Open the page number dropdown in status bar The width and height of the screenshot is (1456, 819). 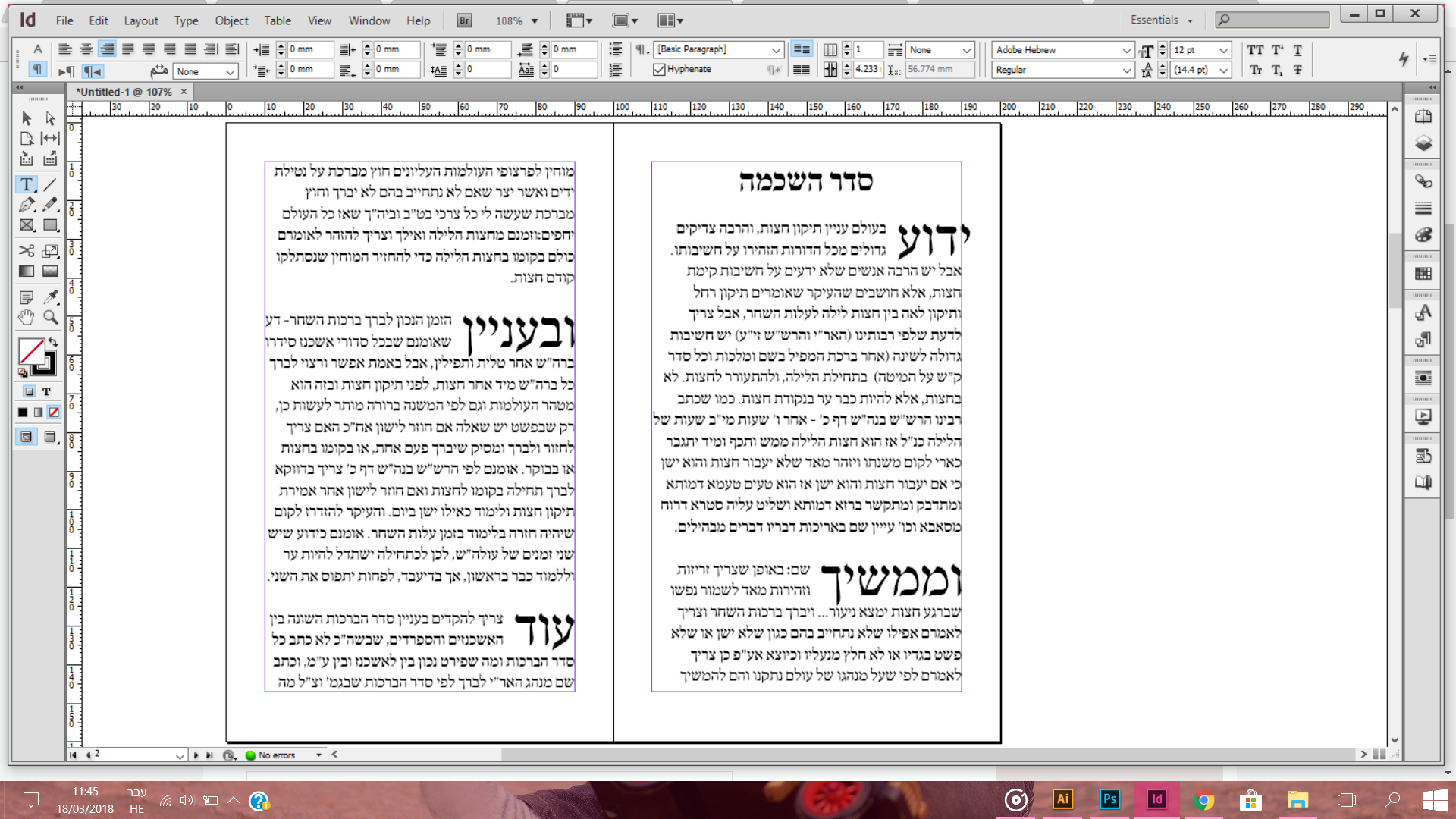(180, 755)
